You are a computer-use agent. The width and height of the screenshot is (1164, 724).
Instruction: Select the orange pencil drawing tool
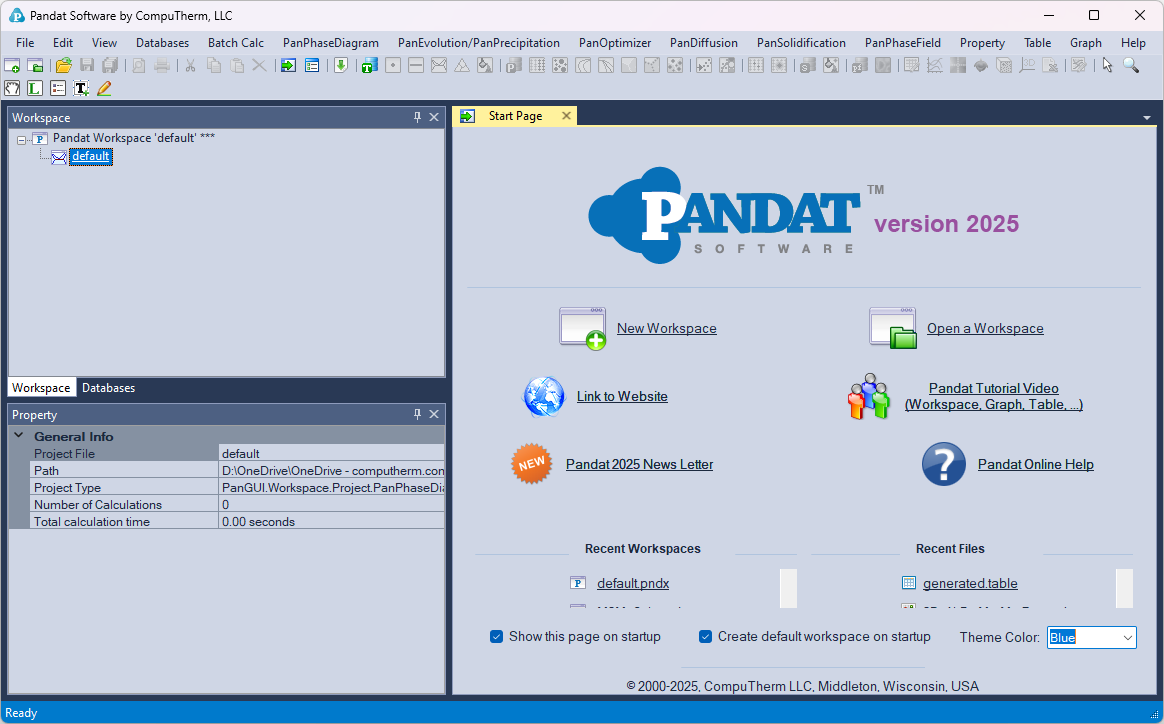click(x=104, y=88)
